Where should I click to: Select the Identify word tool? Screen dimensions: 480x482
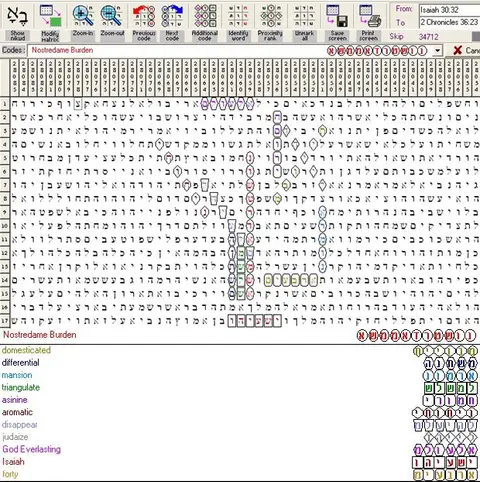[x=238, y=16]
